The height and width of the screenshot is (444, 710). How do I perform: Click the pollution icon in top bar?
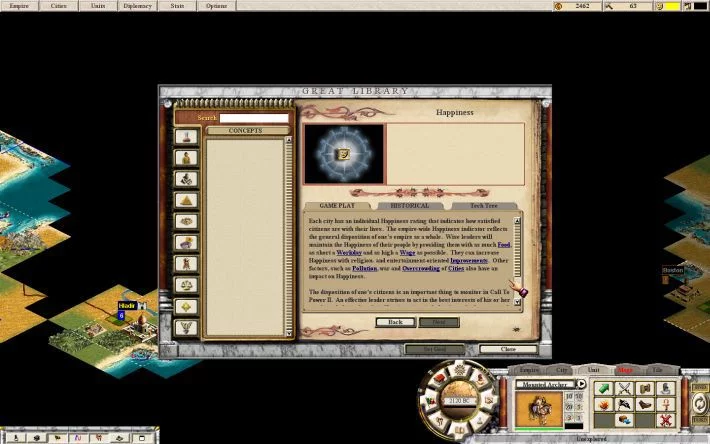click(688, 6)
